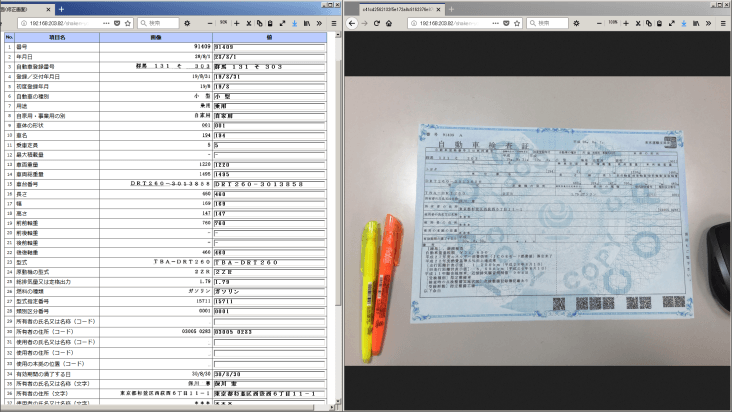The image size is (732, 412).
Task: Focus the search box in left window
Action: [x=158, y=23]
